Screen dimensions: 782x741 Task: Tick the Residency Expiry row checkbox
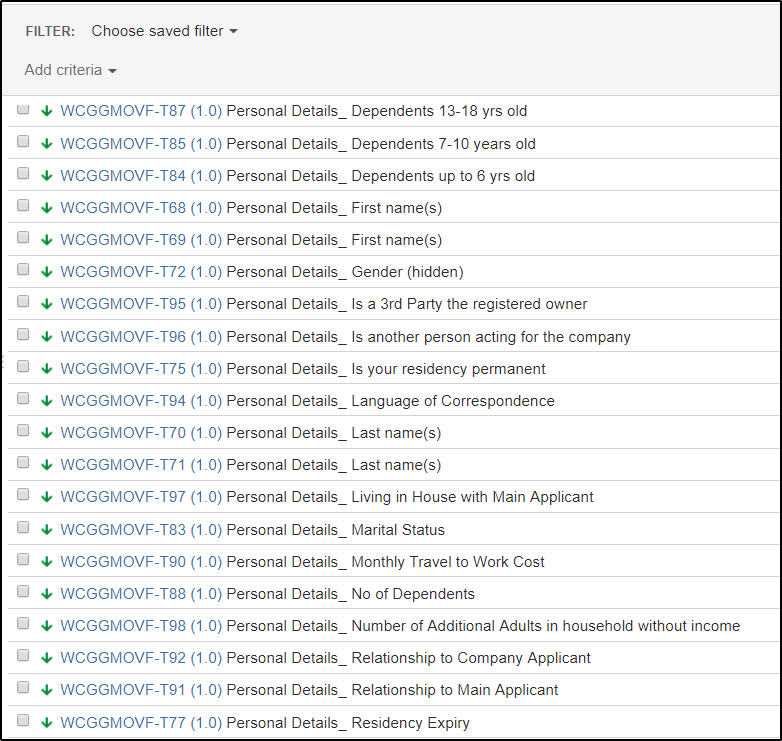tap(23, 721)
